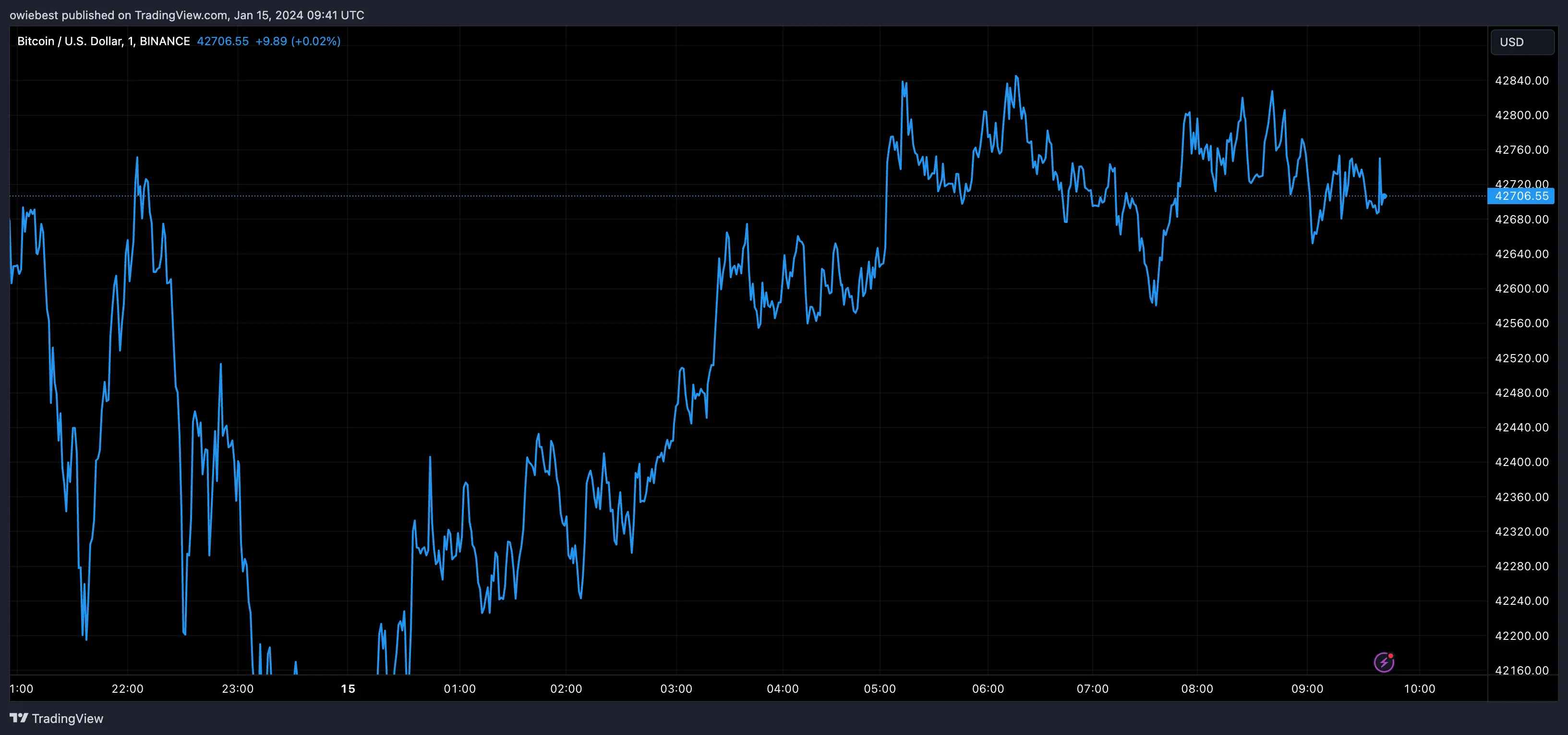Click the 42706.55 price tag on the right axis

1521,196
